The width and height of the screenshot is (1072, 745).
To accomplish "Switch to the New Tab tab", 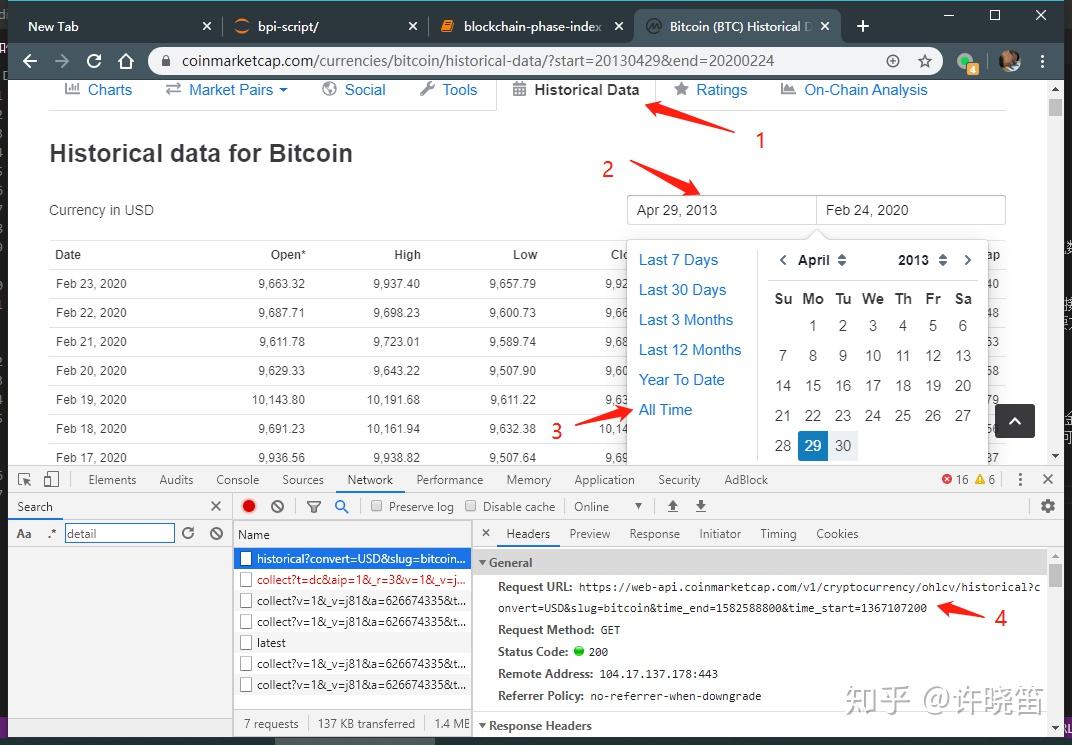I will pyautogui.click(x=53, y=27).
